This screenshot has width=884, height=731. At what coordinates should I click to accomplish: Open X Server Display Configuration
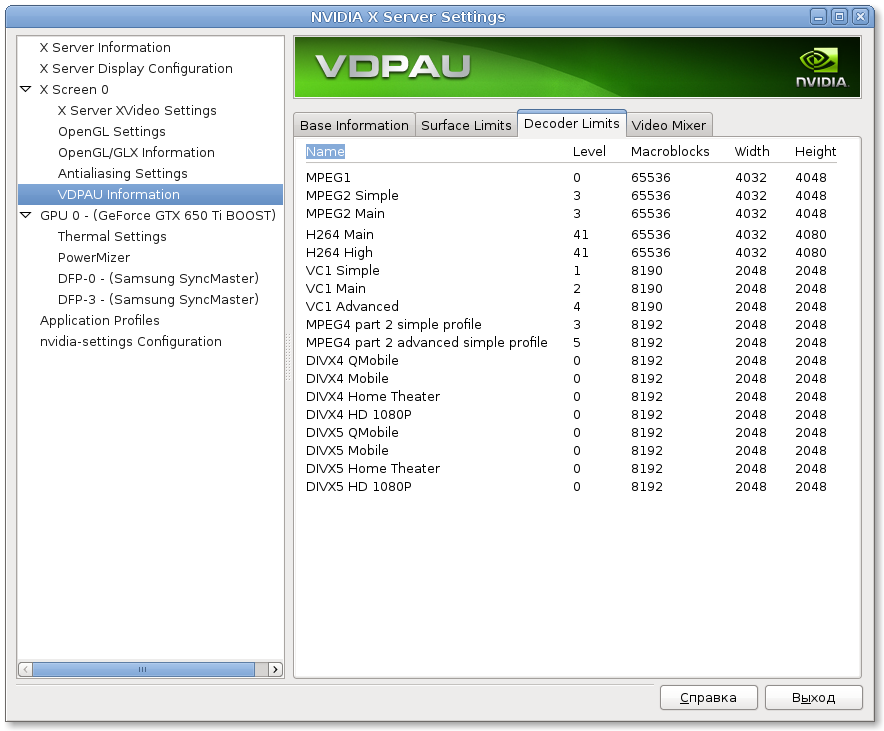136,68
